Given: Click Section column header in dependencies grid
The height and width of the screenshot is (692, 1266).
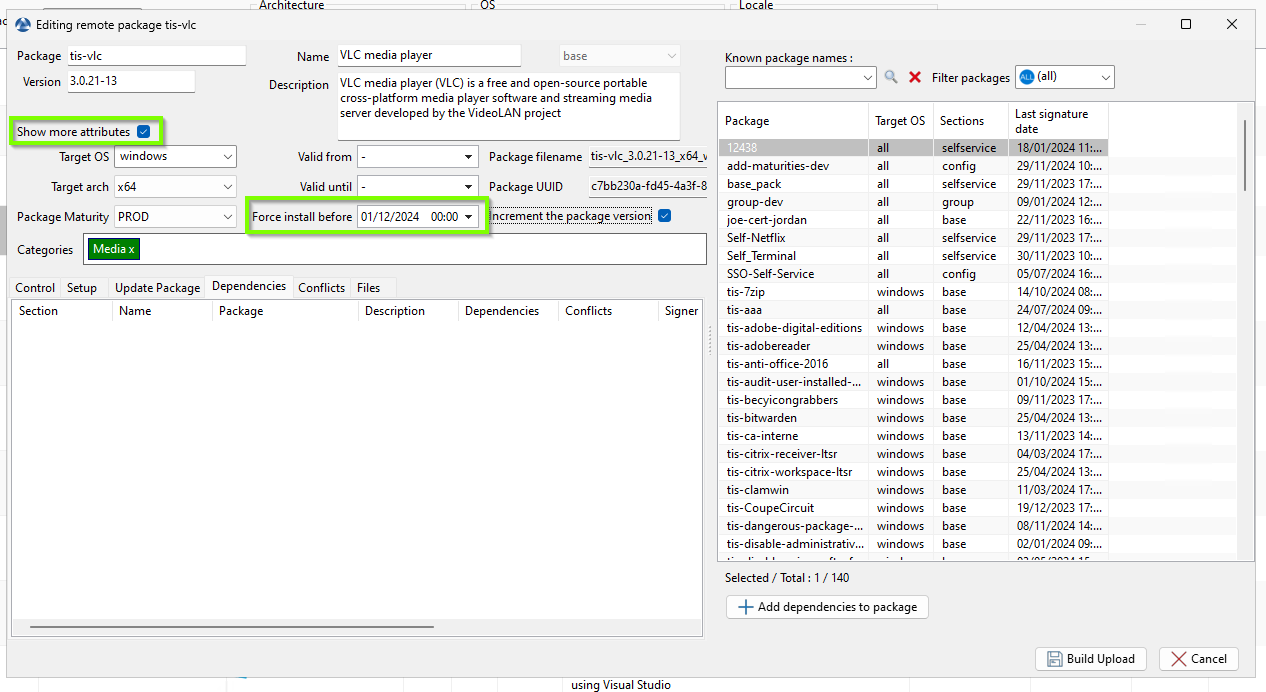Looking at the screenshot, I should (62, 311).
